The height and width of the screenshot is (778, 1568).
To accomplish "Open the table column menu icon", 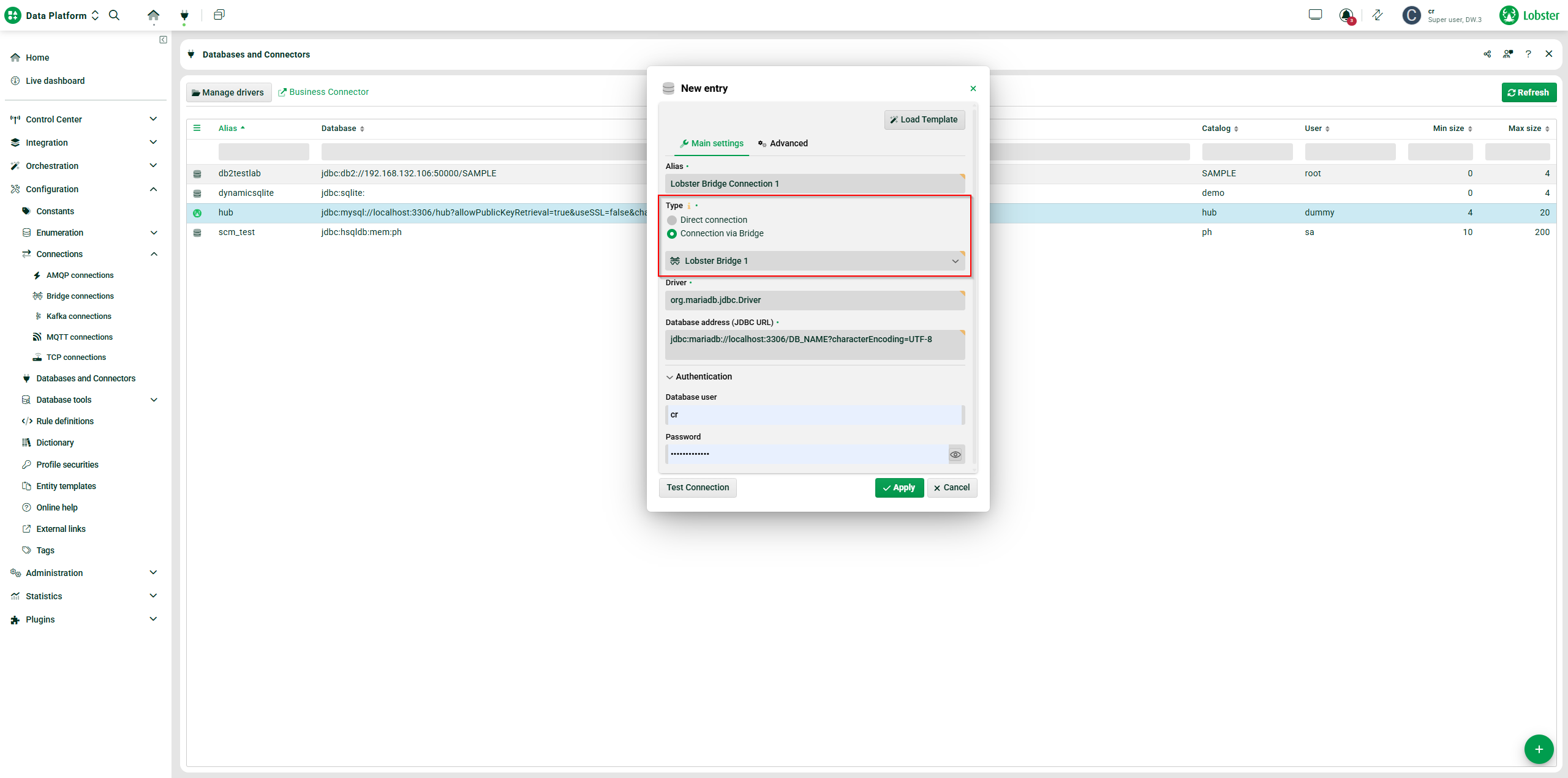I will (x=197, y=129).
